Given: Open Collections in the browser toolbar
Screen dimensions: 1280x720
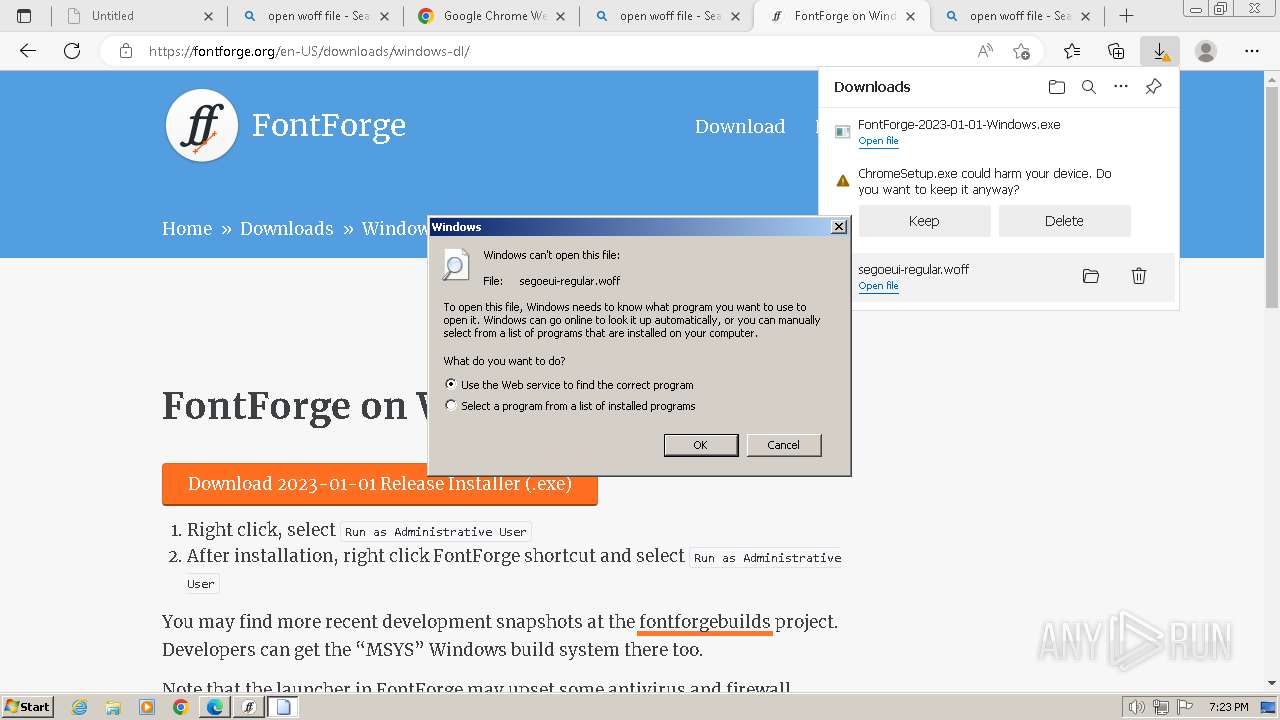Looking at the screenshot, I should click(1116, 51).
